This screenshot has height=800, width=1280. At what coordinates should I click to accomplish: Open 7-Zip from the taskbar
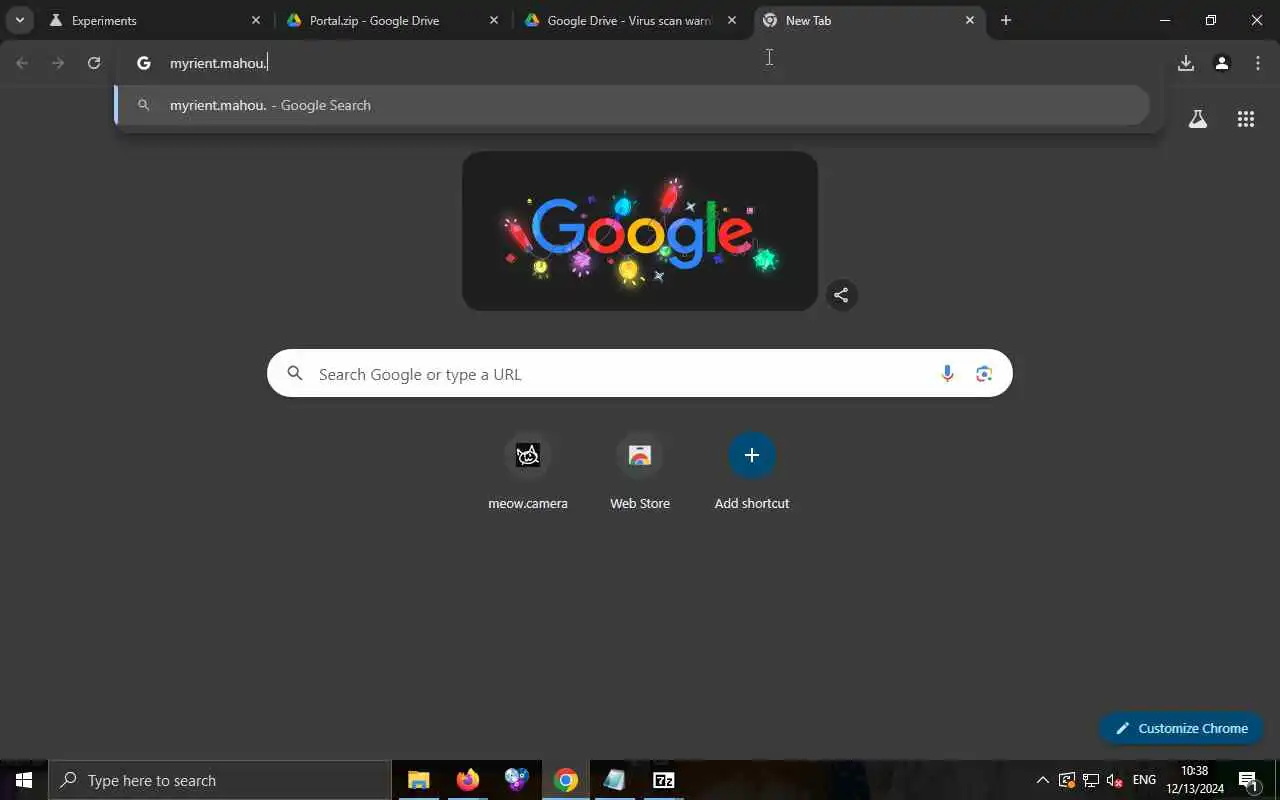[664, 780]
